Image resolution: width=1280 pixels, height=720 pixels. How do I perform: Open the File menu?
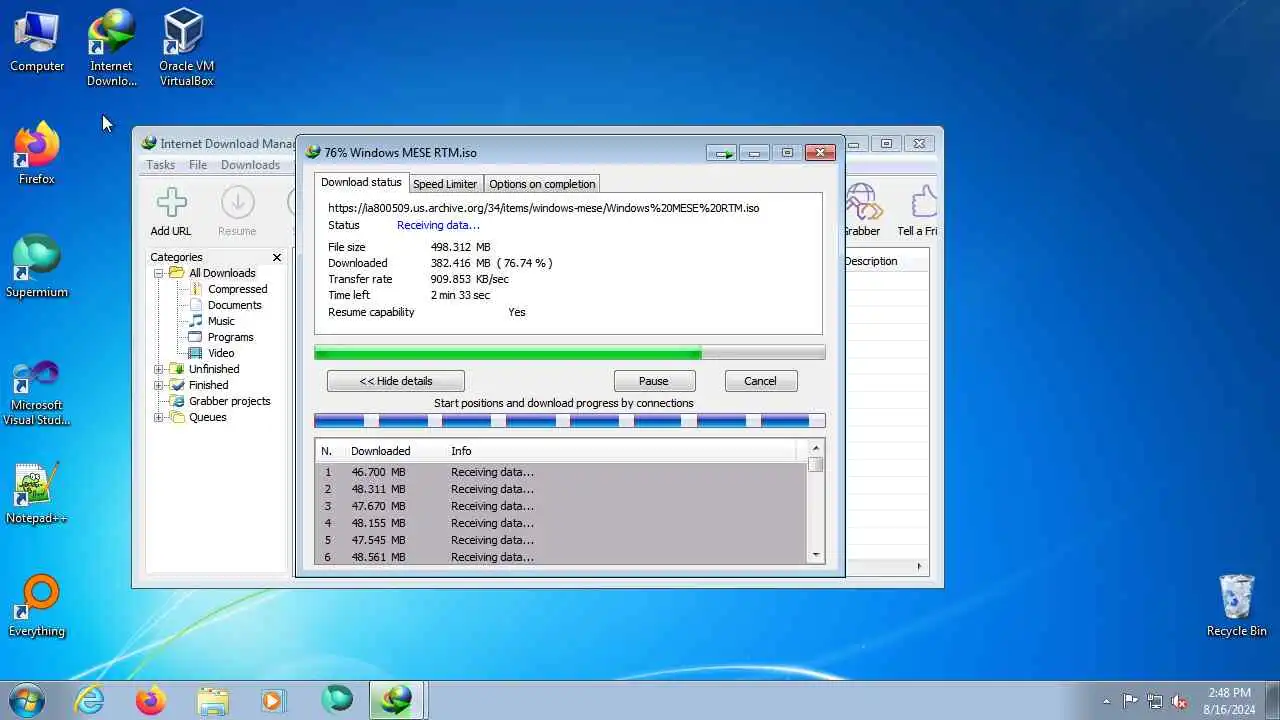click(x=198, y=165)
